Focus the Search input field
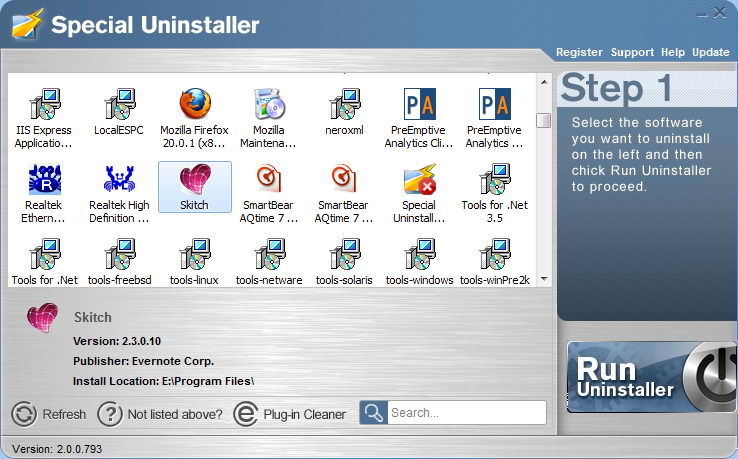 click(x=466, y=413)
